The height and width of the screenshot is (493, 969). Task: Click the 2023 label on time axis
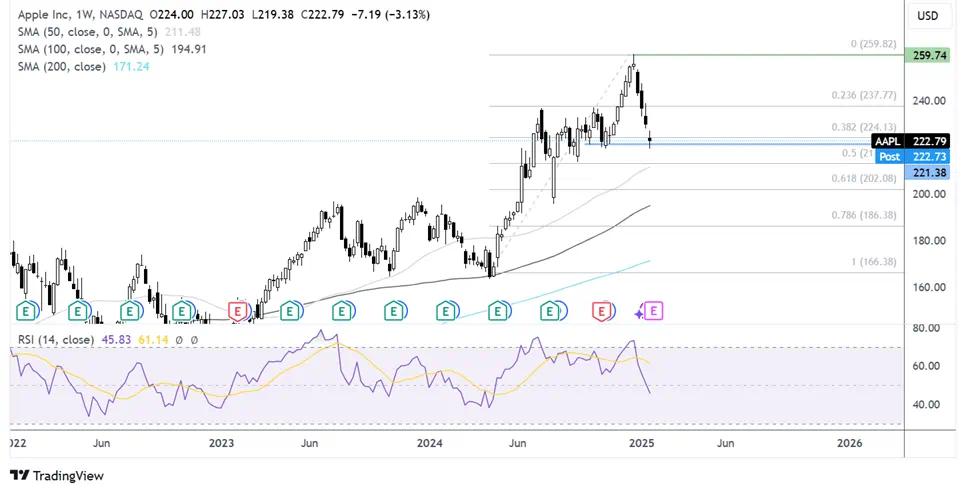pyautogui.click(x=221, y=443)
